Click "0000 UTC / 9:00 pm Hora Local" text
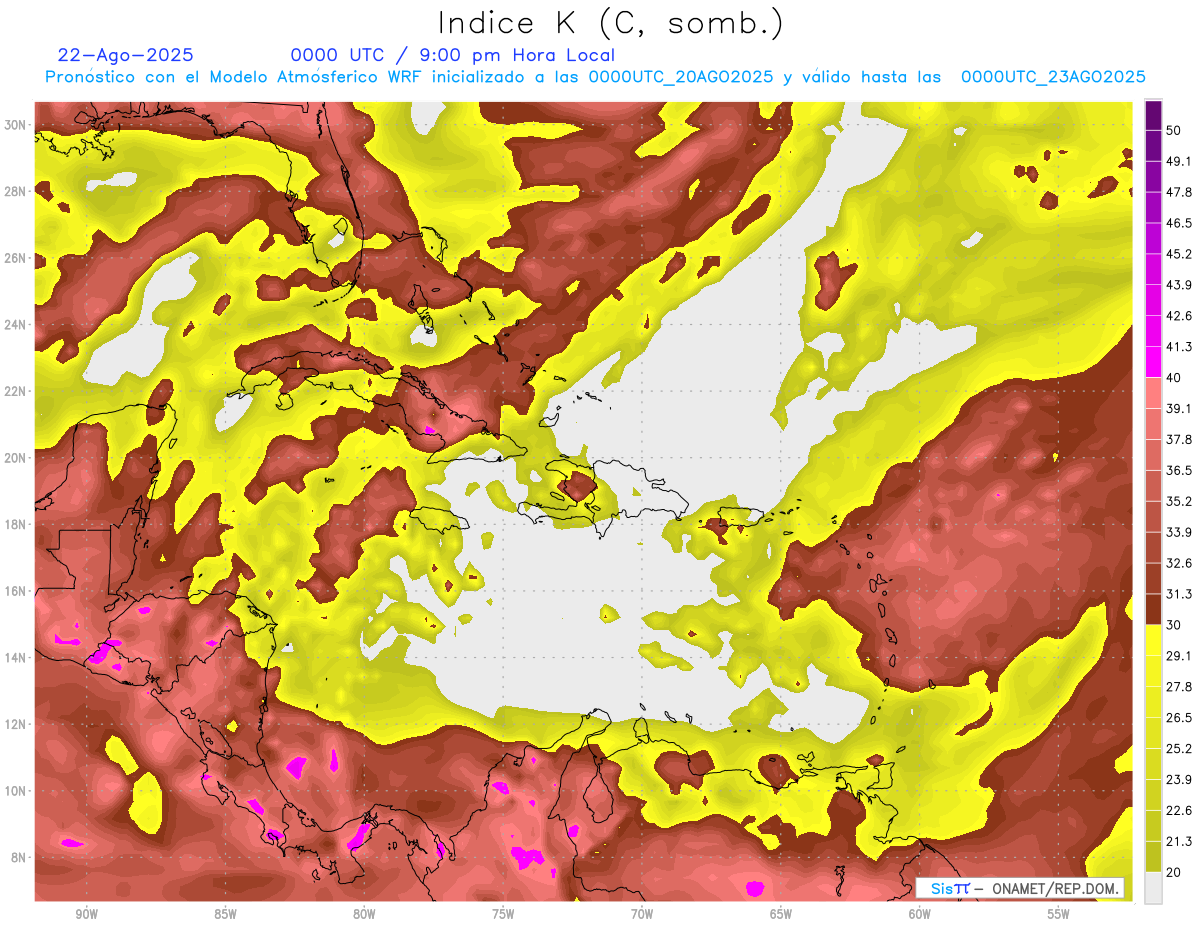 point(453,55)
